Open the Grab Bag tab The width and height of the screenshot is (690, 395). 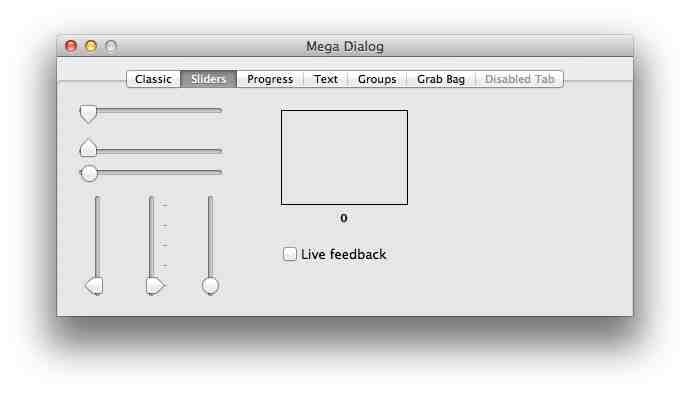[441, 79]
